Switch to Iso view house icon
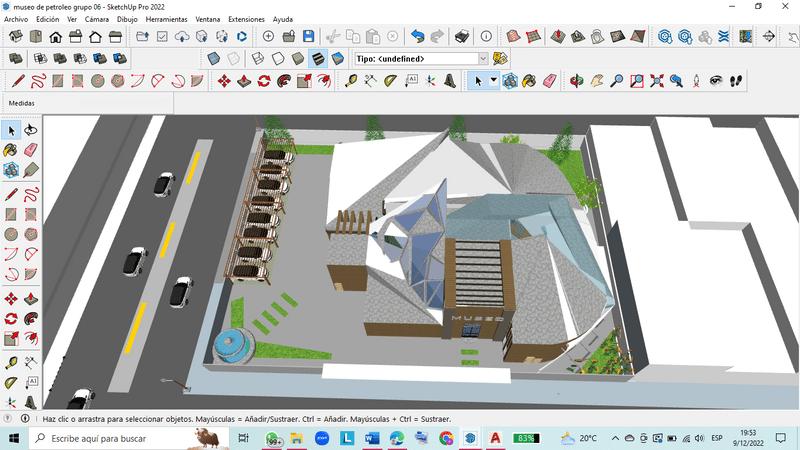The image size is (800, 450). click(15, 36)
